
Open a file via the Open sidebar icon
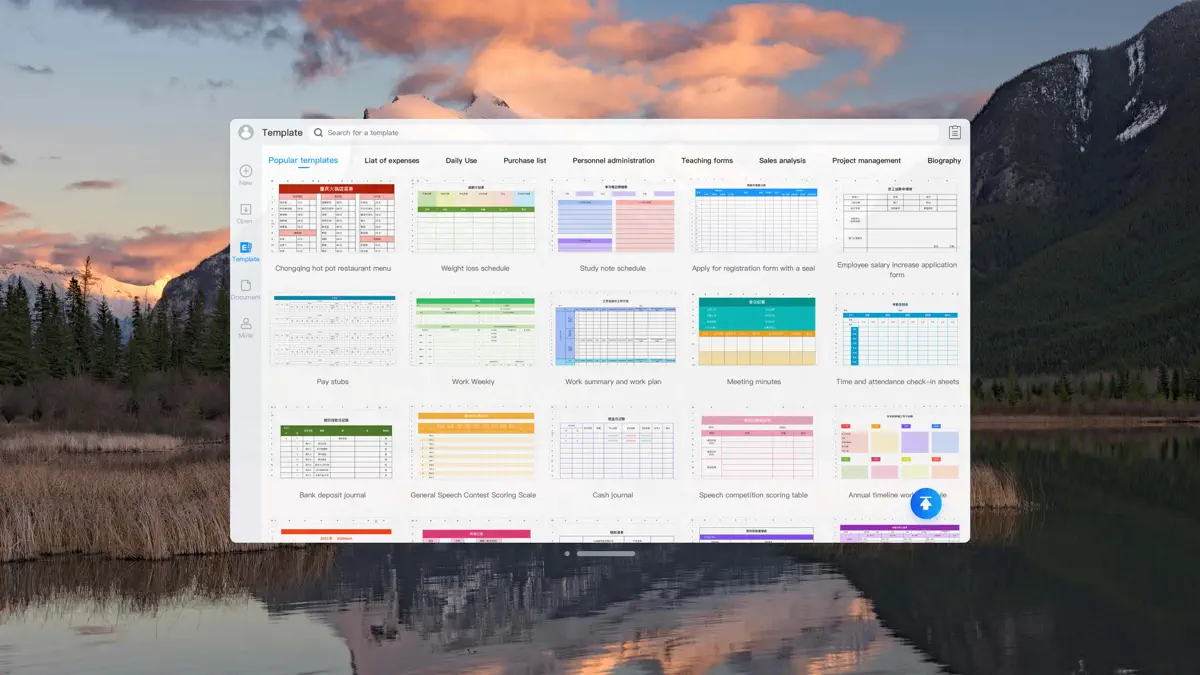click(245, 212)
